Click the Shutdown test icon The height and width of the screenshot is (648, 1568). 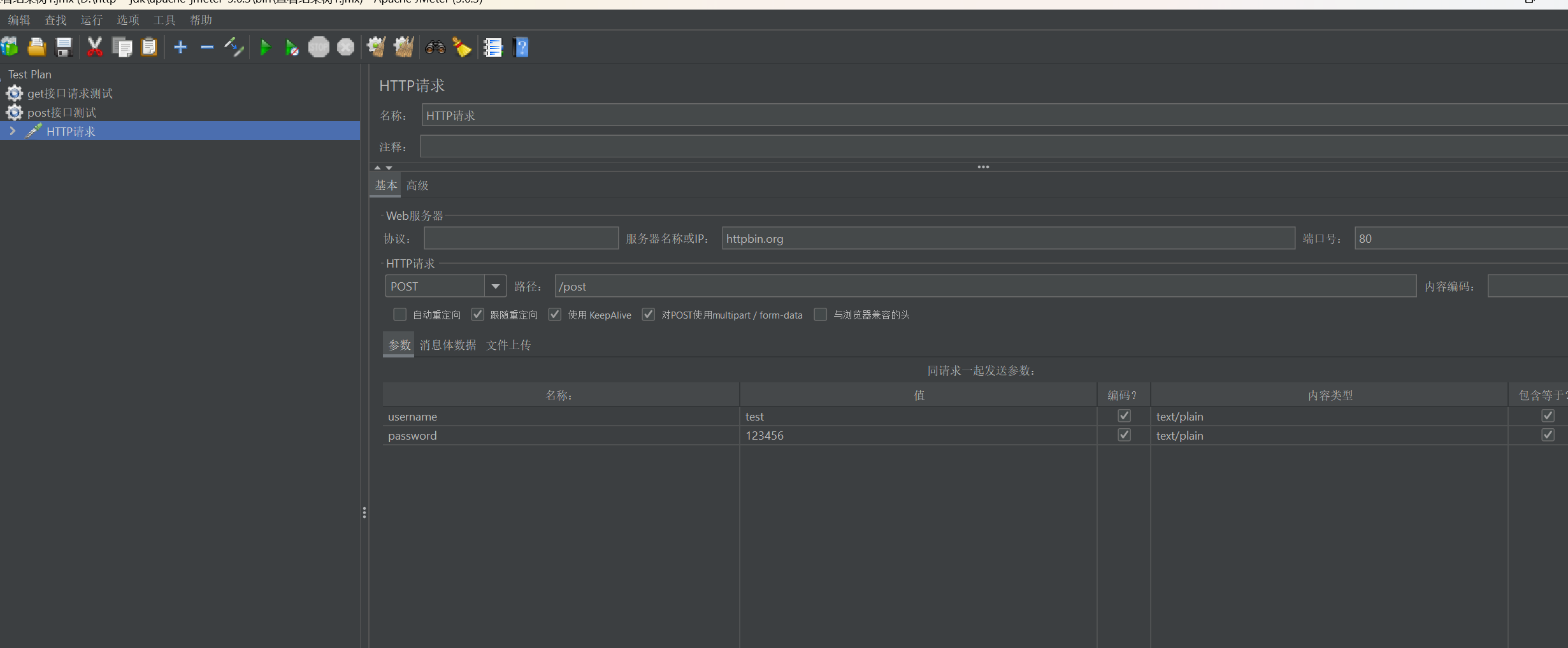(x=345, y=47)
